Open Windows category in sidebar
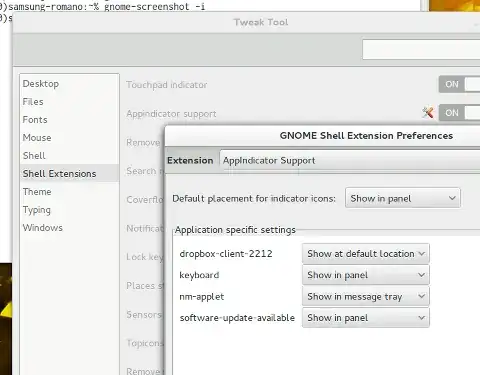 (x=69, y=228)
